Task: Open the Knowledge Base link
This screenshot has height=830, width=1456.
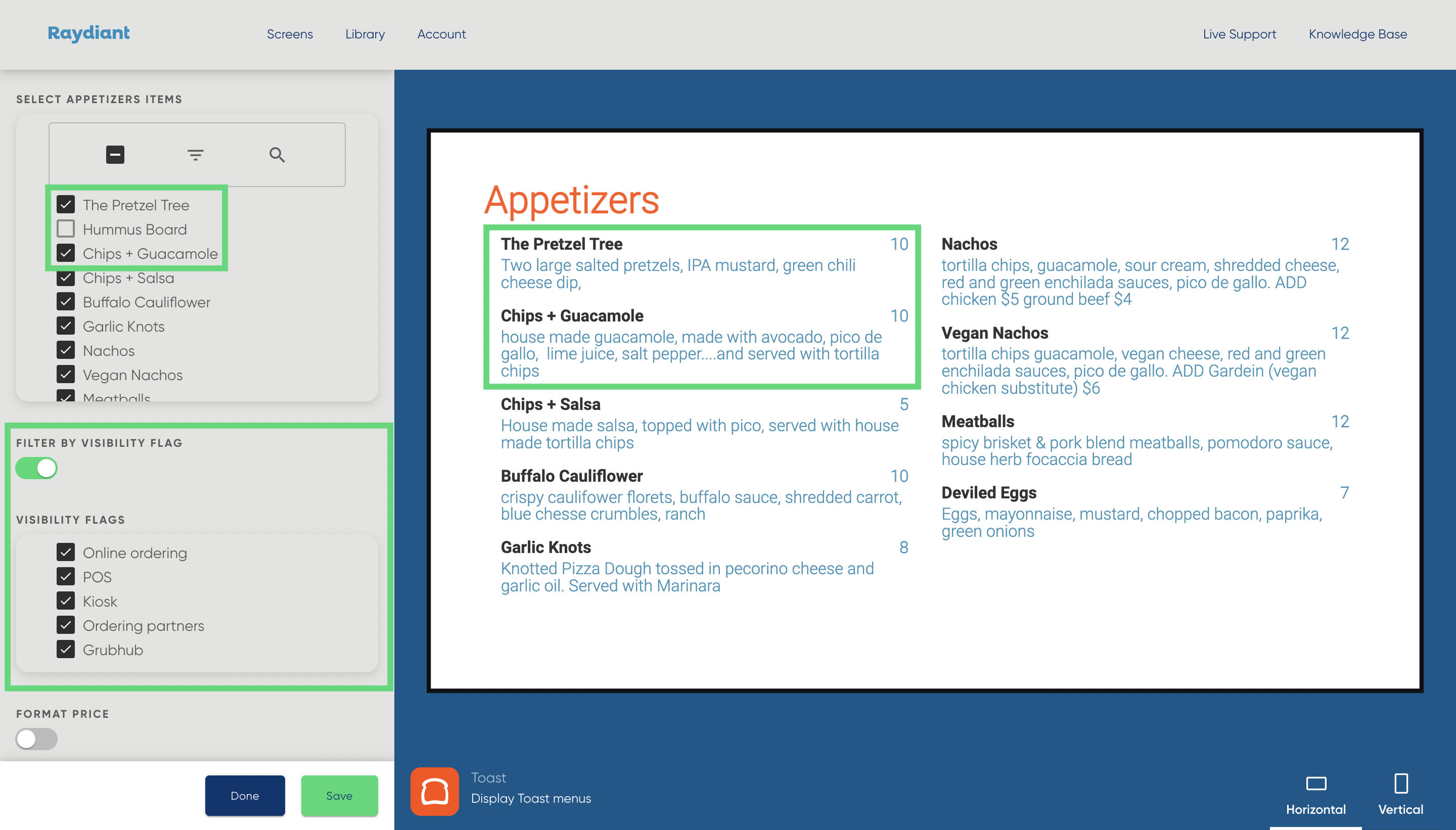Action: (x=1357, y=34)
